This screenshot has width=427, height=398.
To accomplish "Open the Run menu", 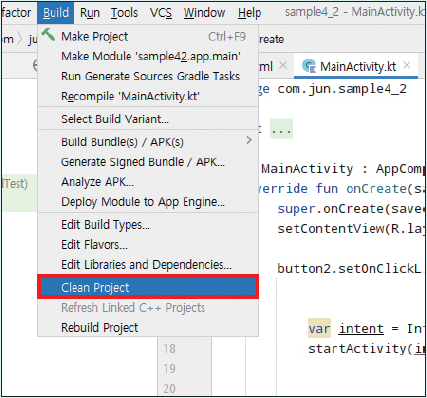I will [90, 13].
